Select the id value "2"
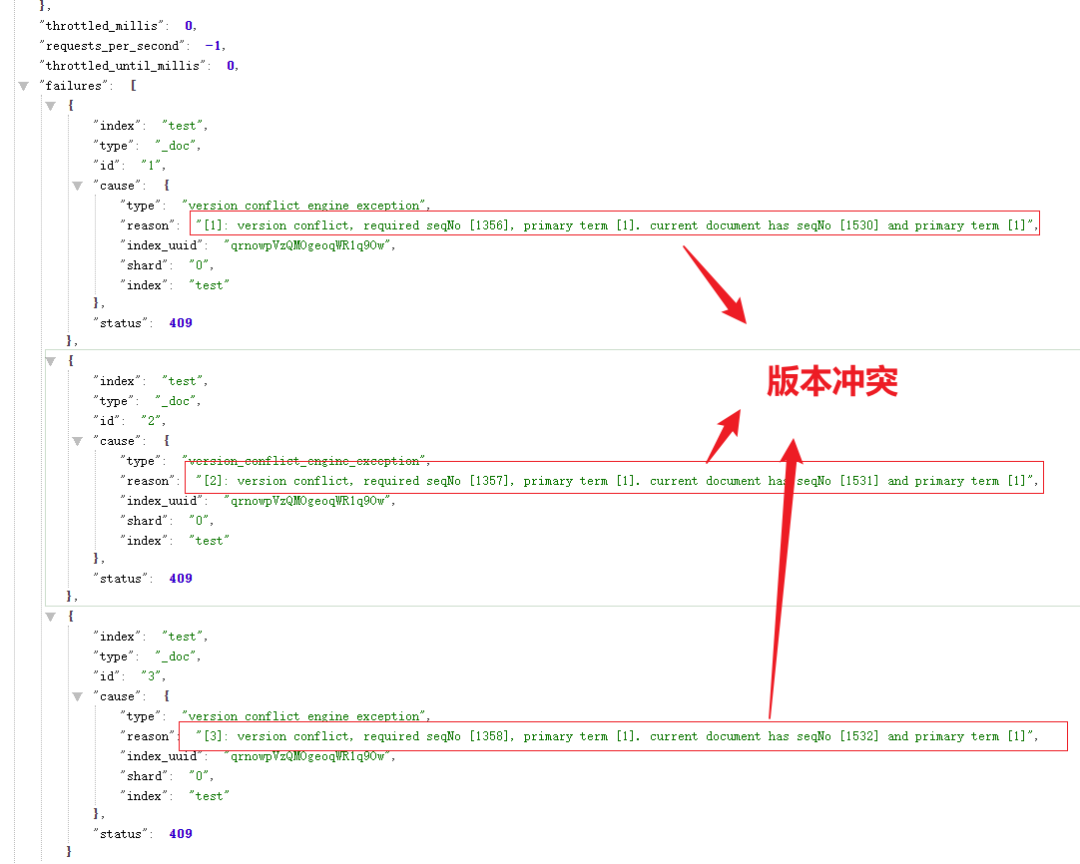This screenshot has width=1080, height=864. coord(152,421)
